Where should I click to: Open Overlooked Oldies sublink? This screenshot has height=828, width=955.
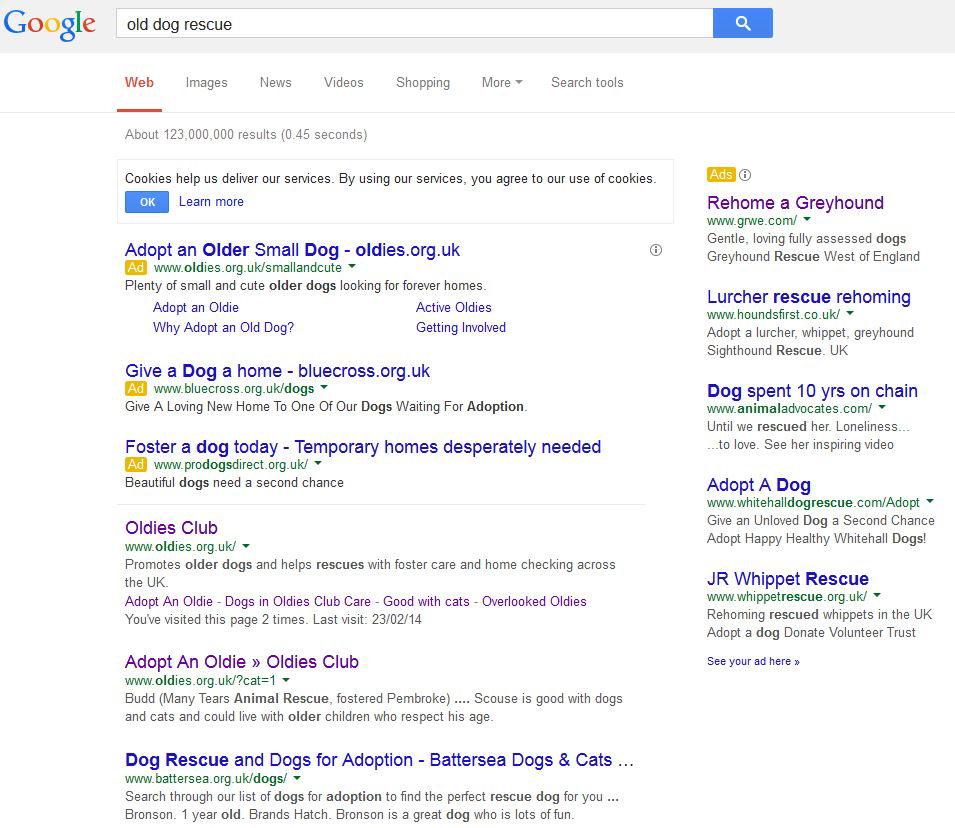534,601
